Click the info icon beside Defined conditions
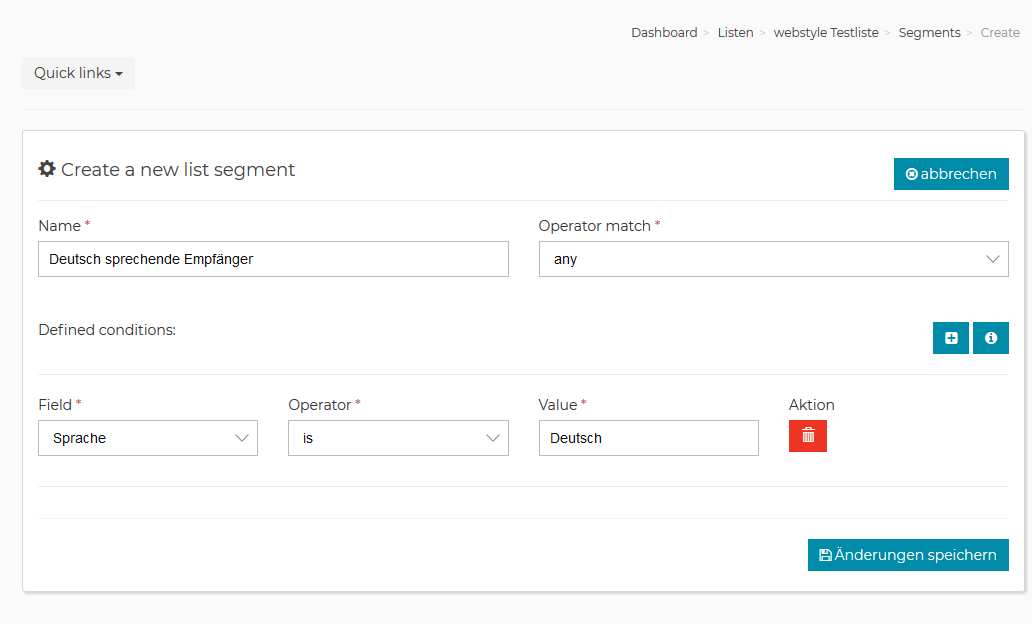 tap(990, 338)
